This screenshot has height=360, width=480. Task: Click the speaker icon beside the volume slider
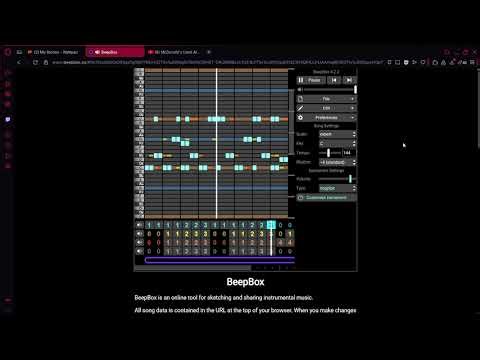pos(300,89)
